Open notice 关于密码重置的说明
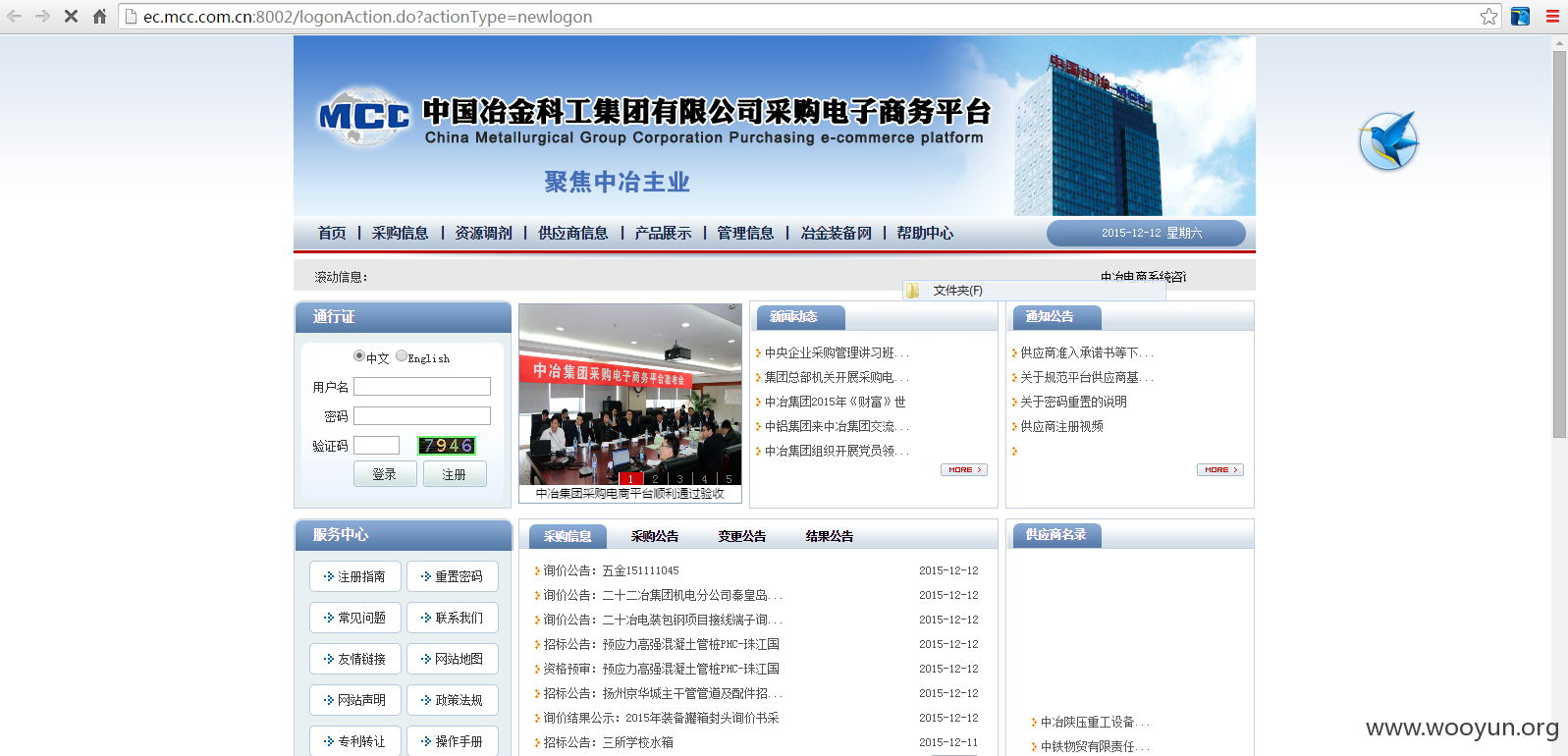 (1073, 402)
